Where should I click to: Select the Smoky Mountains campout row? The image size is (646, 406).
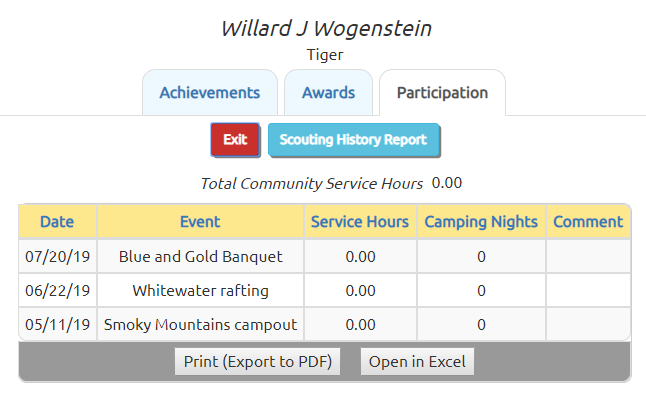(325, 324)
